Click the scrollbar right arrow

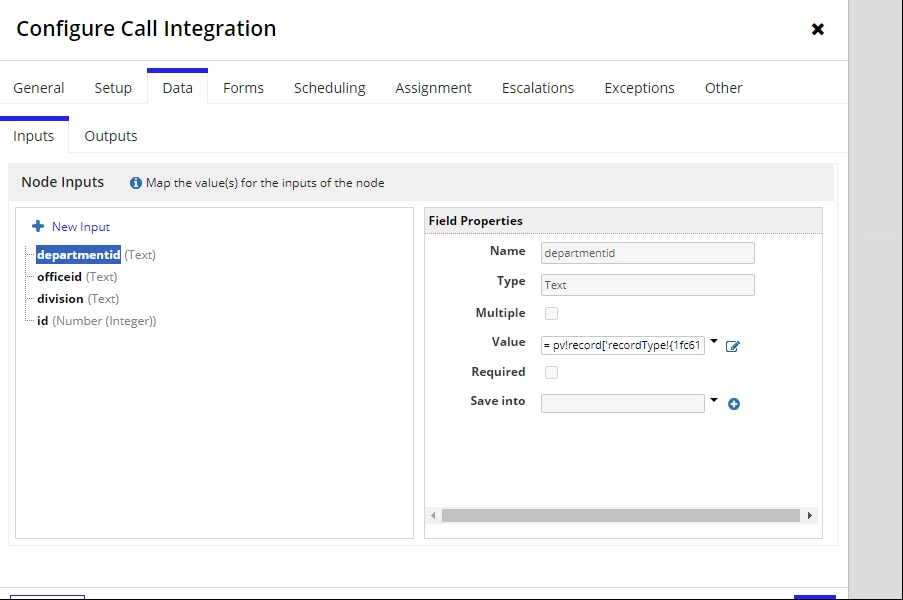point(809,515)
